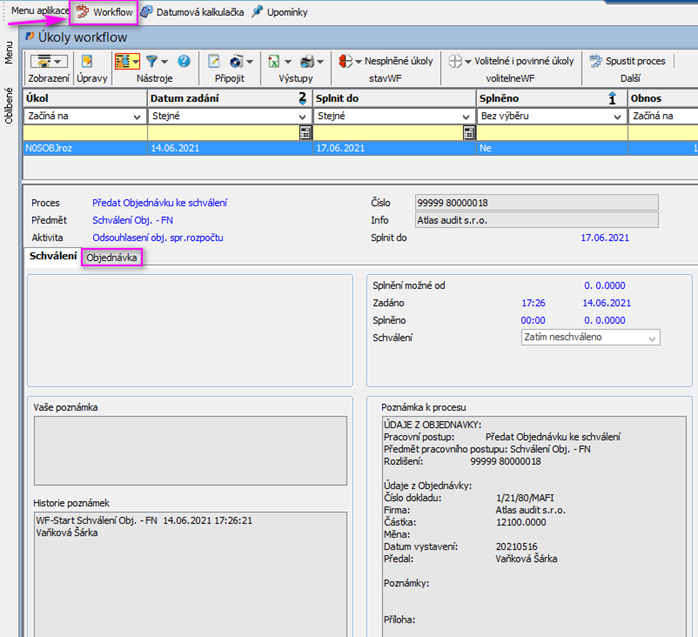This screenshot has height=637, width=698.
Task: Click Spustit proces button
Action: (x=627, y=61)
